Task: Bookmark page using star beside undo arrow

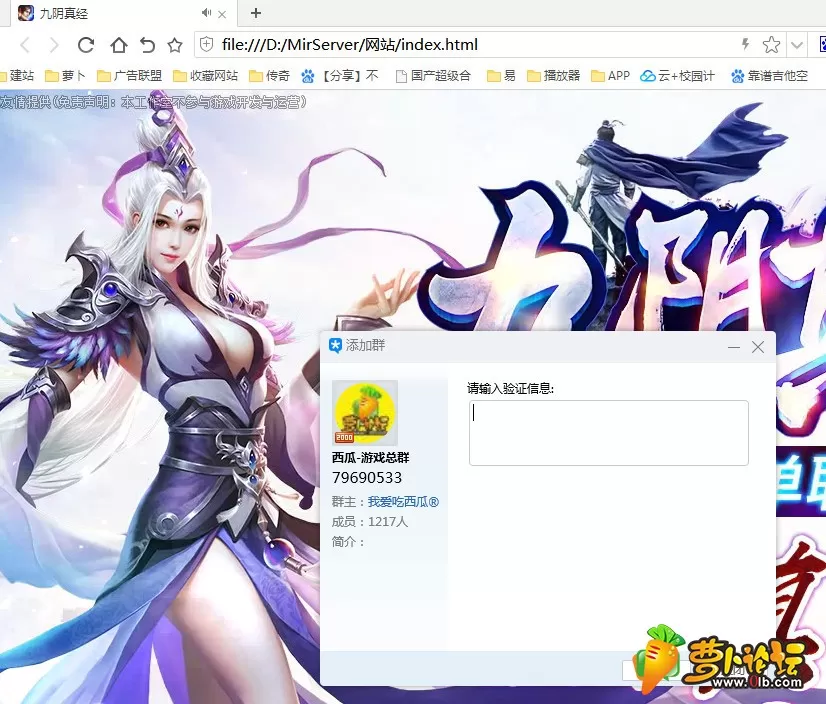Action: 175,45
